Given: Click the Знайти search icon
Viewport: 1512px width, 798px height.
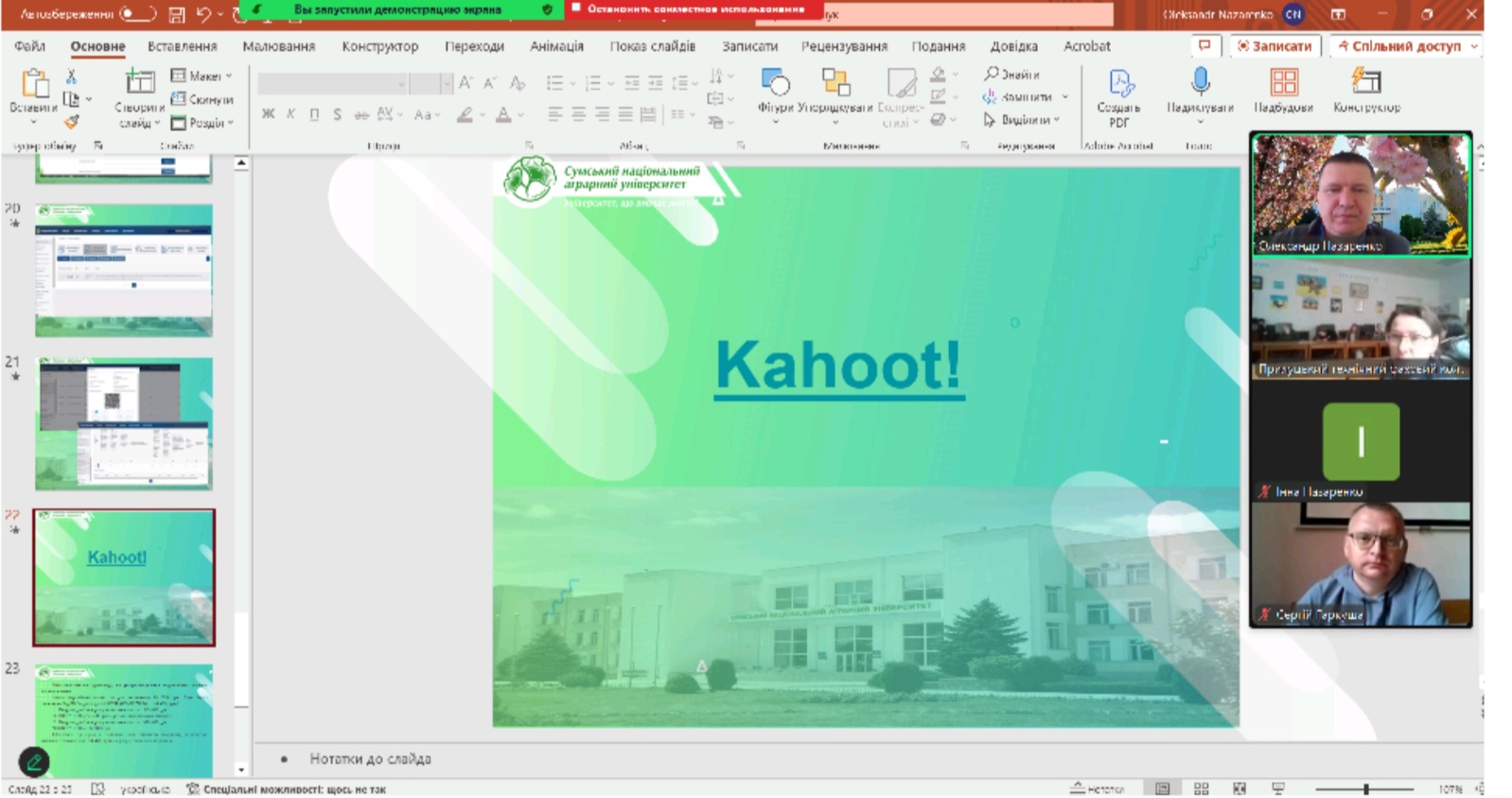Looking at the screenshot, I should pos(992,74).
